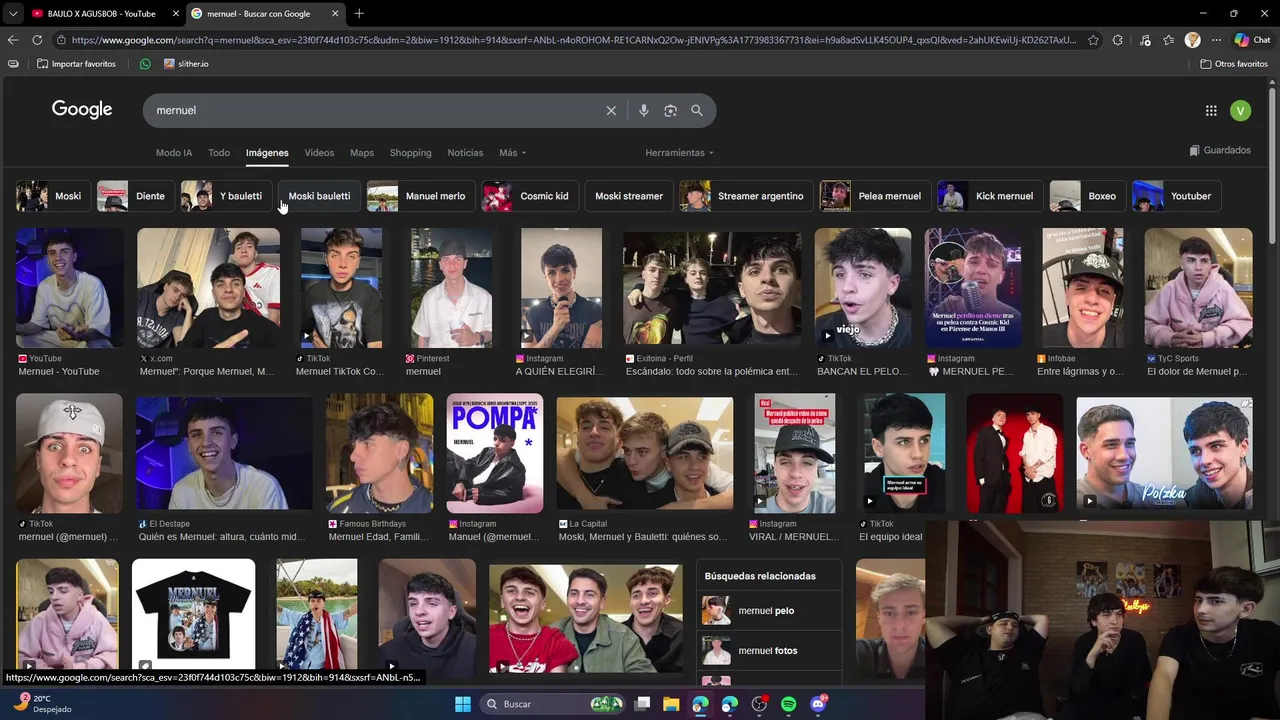Open the Edge profile avatar in toolbar
Viewport: 1280px width, 720px height.
click(1192, 40)
